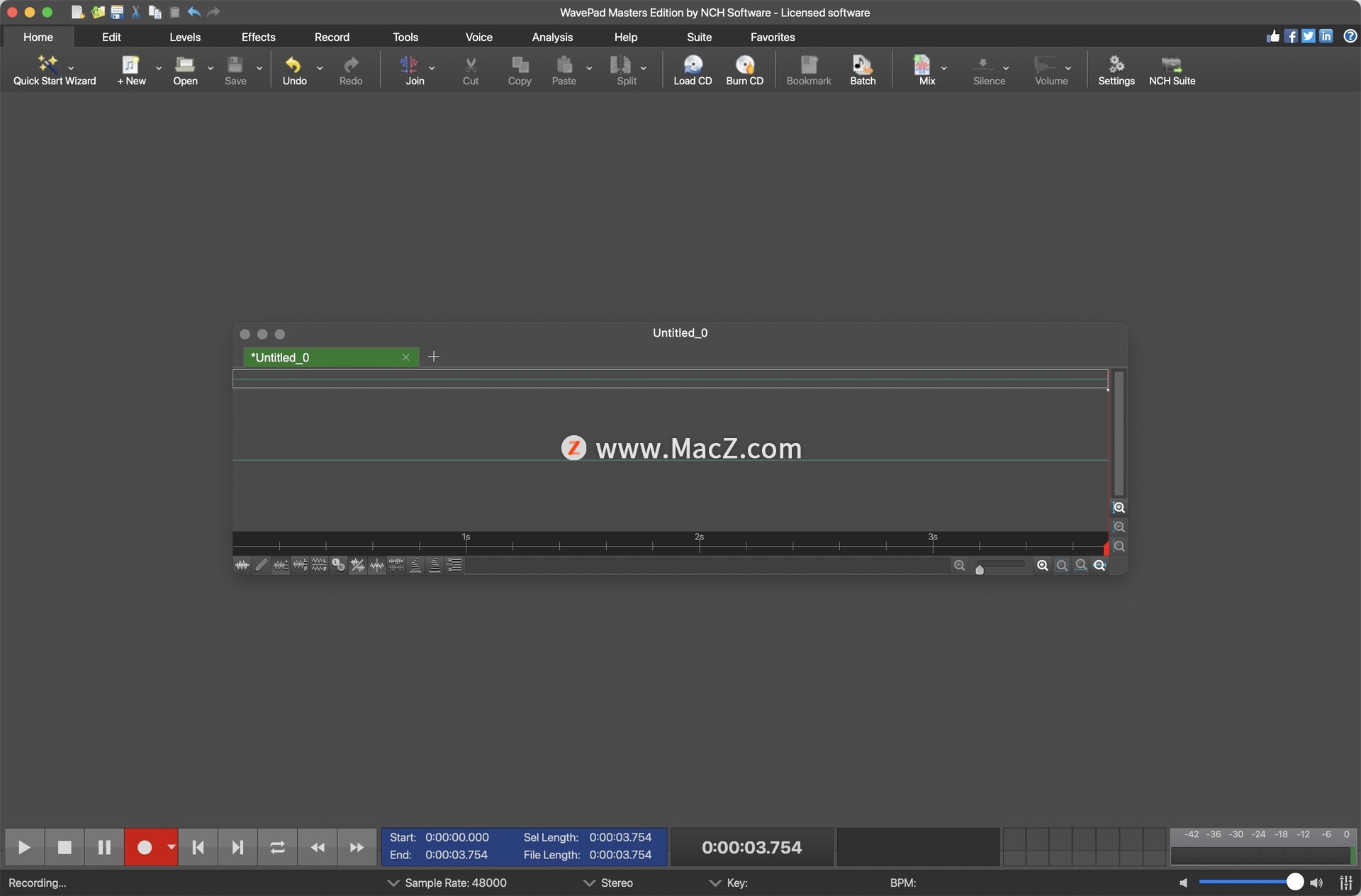Switch to the Voice tab
The width and height of the screenshot is (1361, 896).
tap(478, 37)
